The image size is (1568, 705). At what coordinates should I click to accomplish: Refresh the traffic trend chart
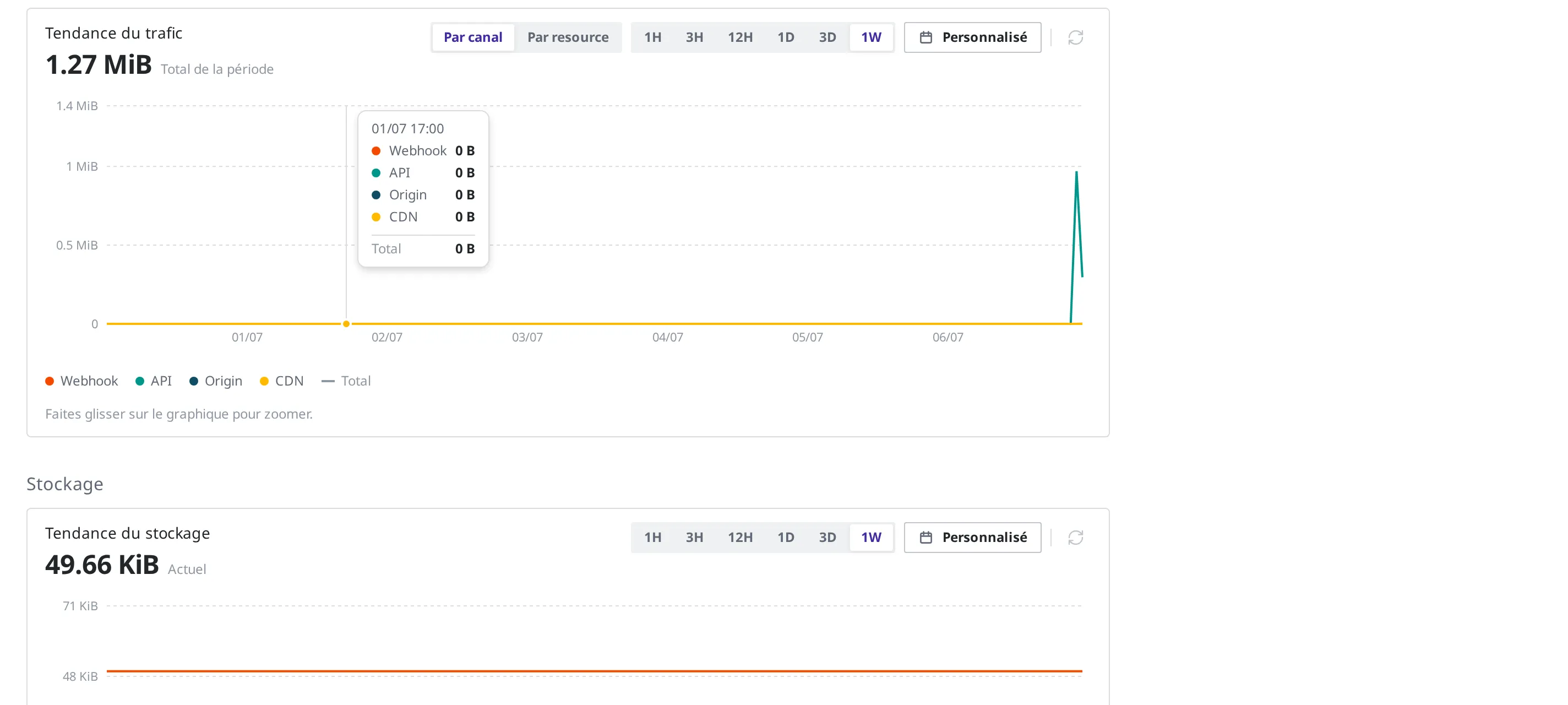coord(1075,38)
